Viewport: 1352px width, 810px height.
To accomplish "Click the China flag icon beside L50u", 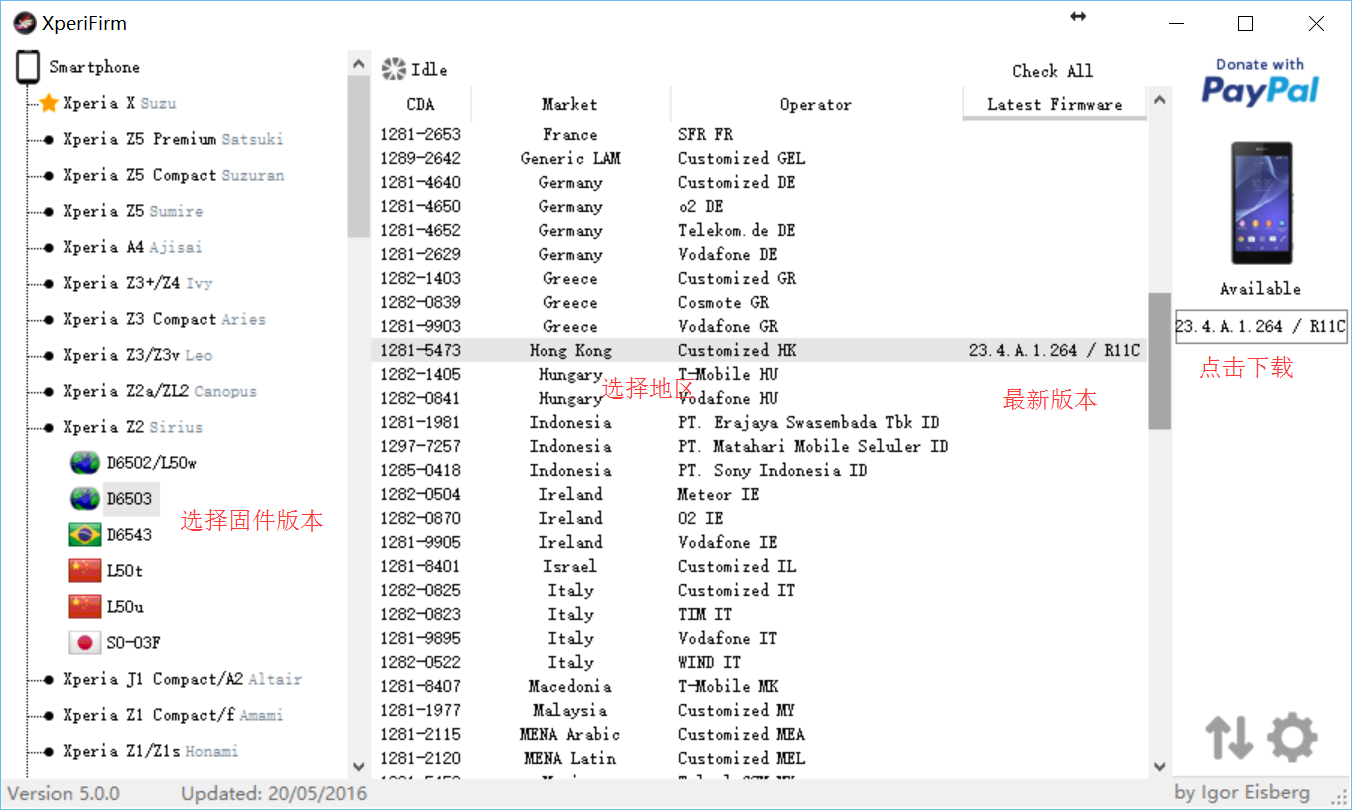I will (x=85, y=607).
